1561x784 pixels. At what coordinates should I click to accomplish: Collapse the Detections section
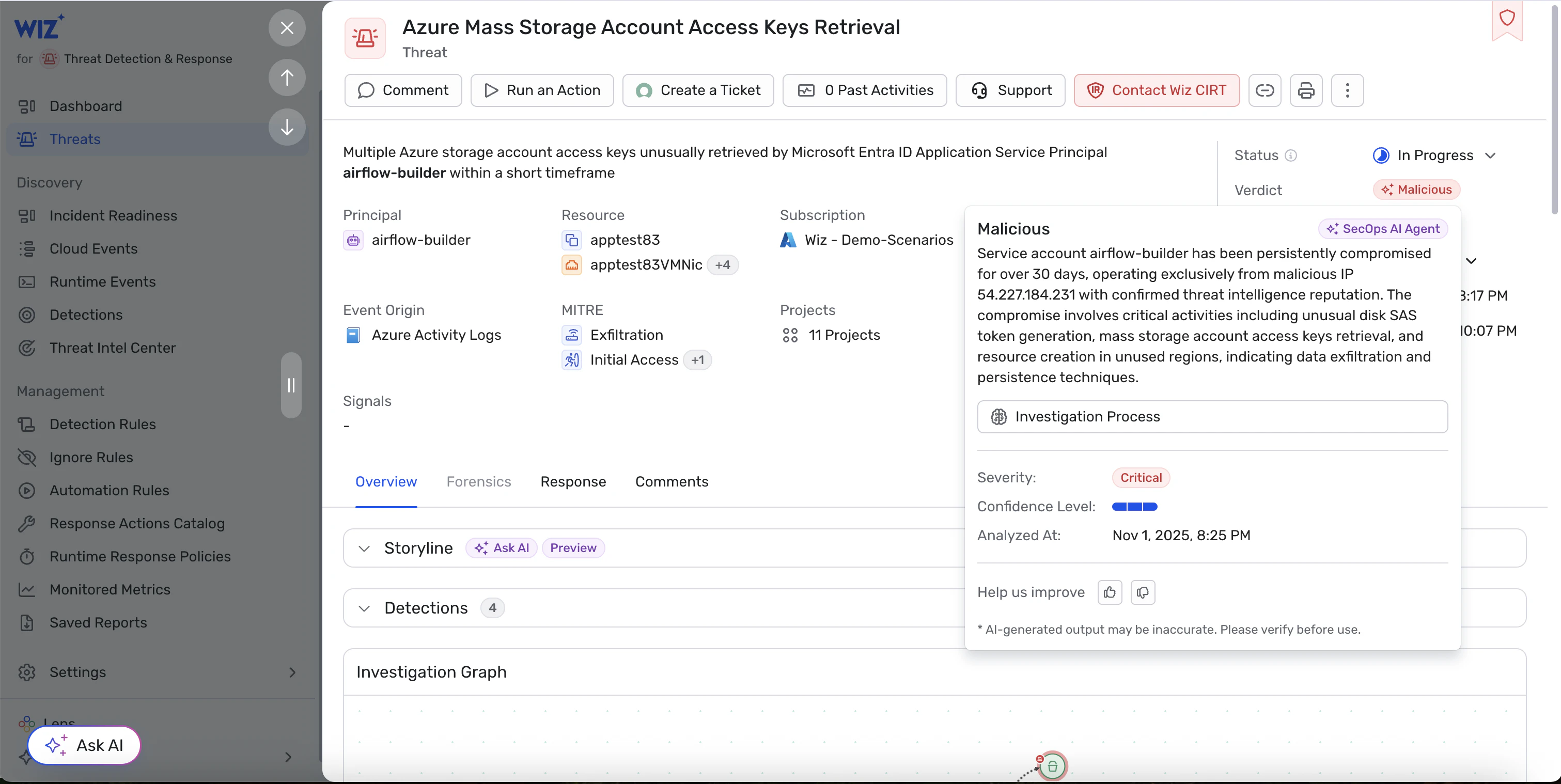364,608
